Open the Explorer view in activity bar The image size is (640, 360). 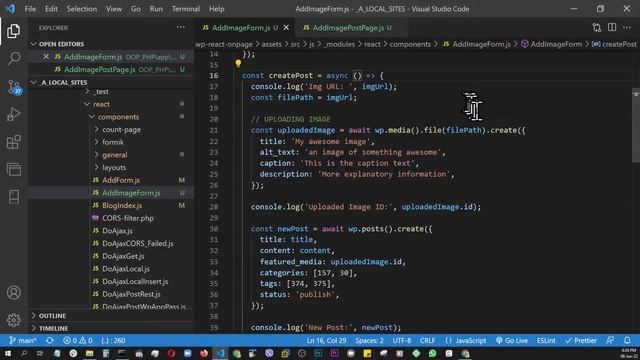[13, 31]
